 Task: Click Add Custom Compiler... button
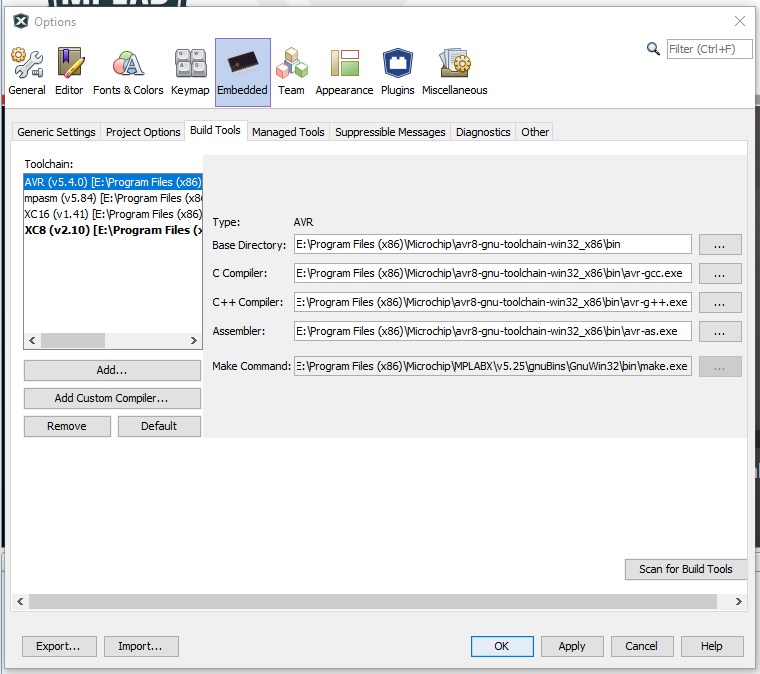point(112,398)
